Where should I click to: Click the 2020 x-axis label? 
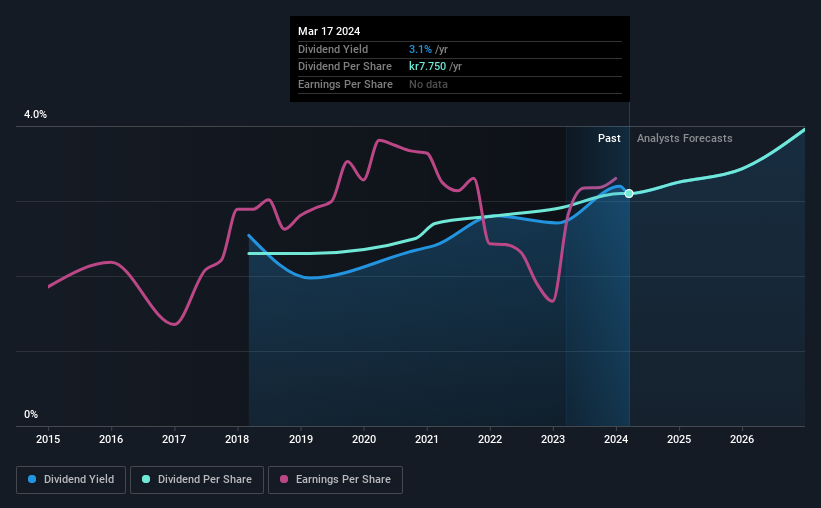364,439
